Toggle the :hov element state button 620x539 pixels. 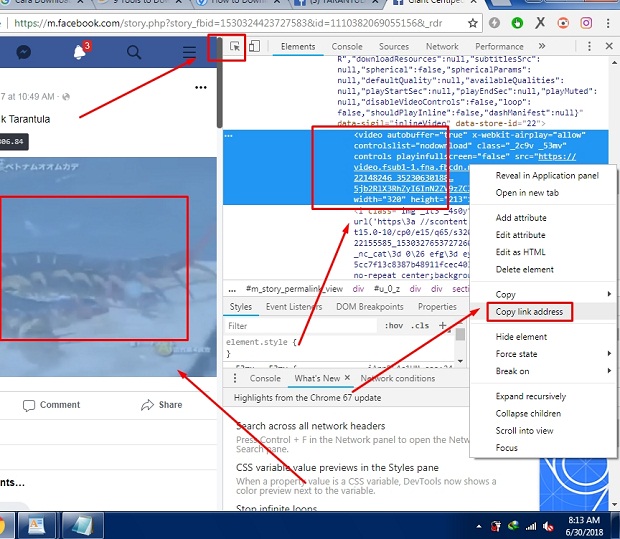pos(394,326)
